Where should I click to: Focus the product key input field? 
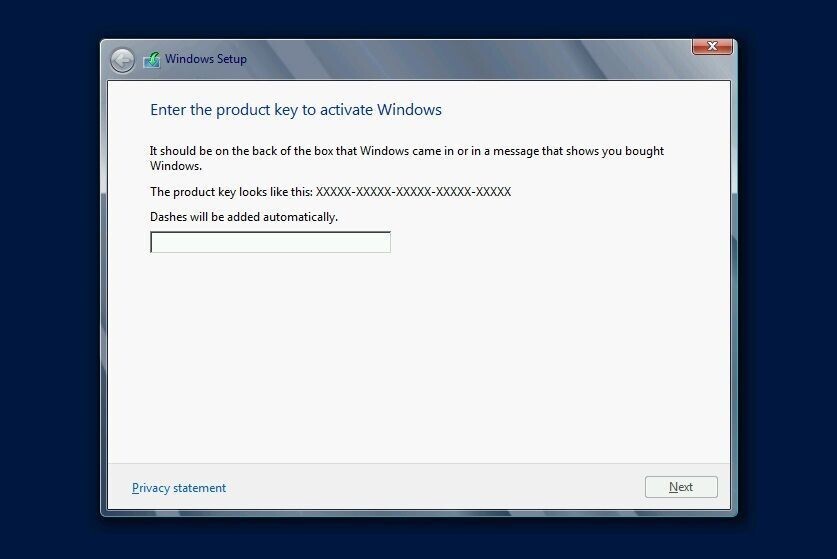(x=270, y=242)
